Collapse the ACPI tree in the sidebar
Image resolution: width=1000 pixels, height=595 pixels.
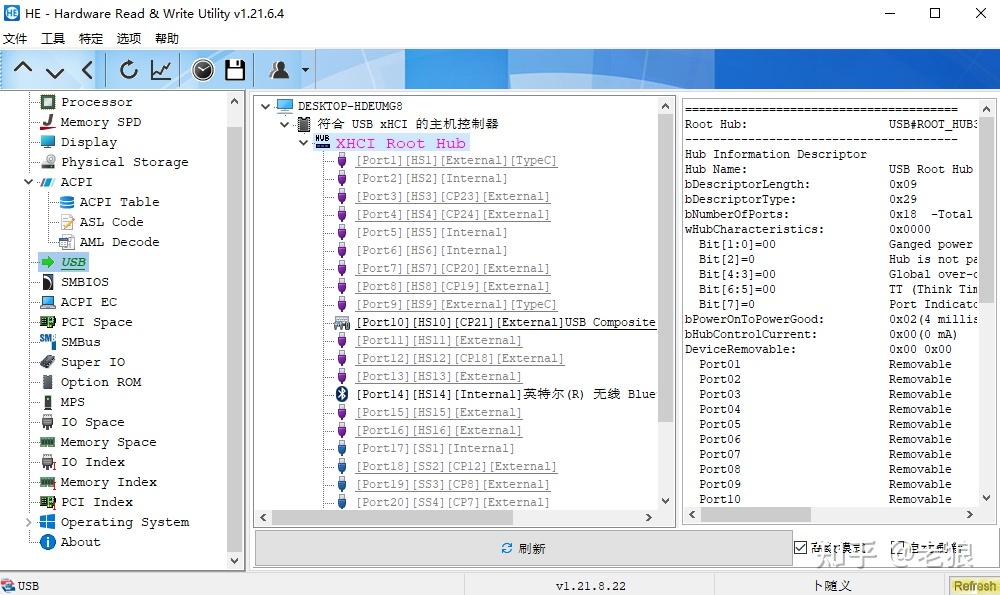(x=28, y=181)
